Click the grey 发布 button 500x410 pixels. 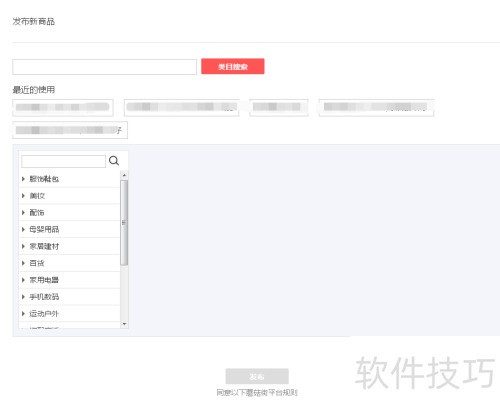tap(257, 377)
